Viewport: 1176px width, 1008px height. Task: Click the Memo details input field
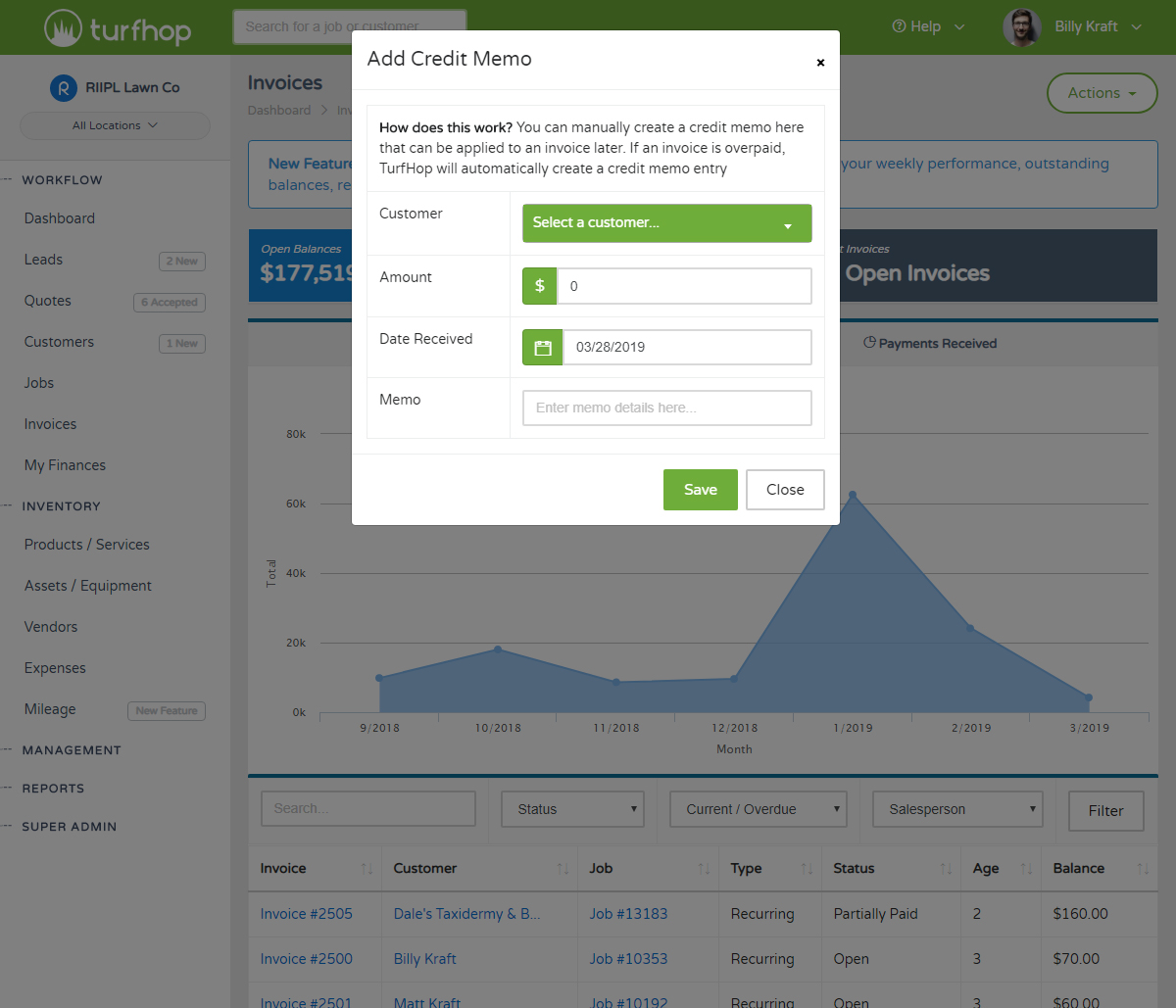pos(666,408)
